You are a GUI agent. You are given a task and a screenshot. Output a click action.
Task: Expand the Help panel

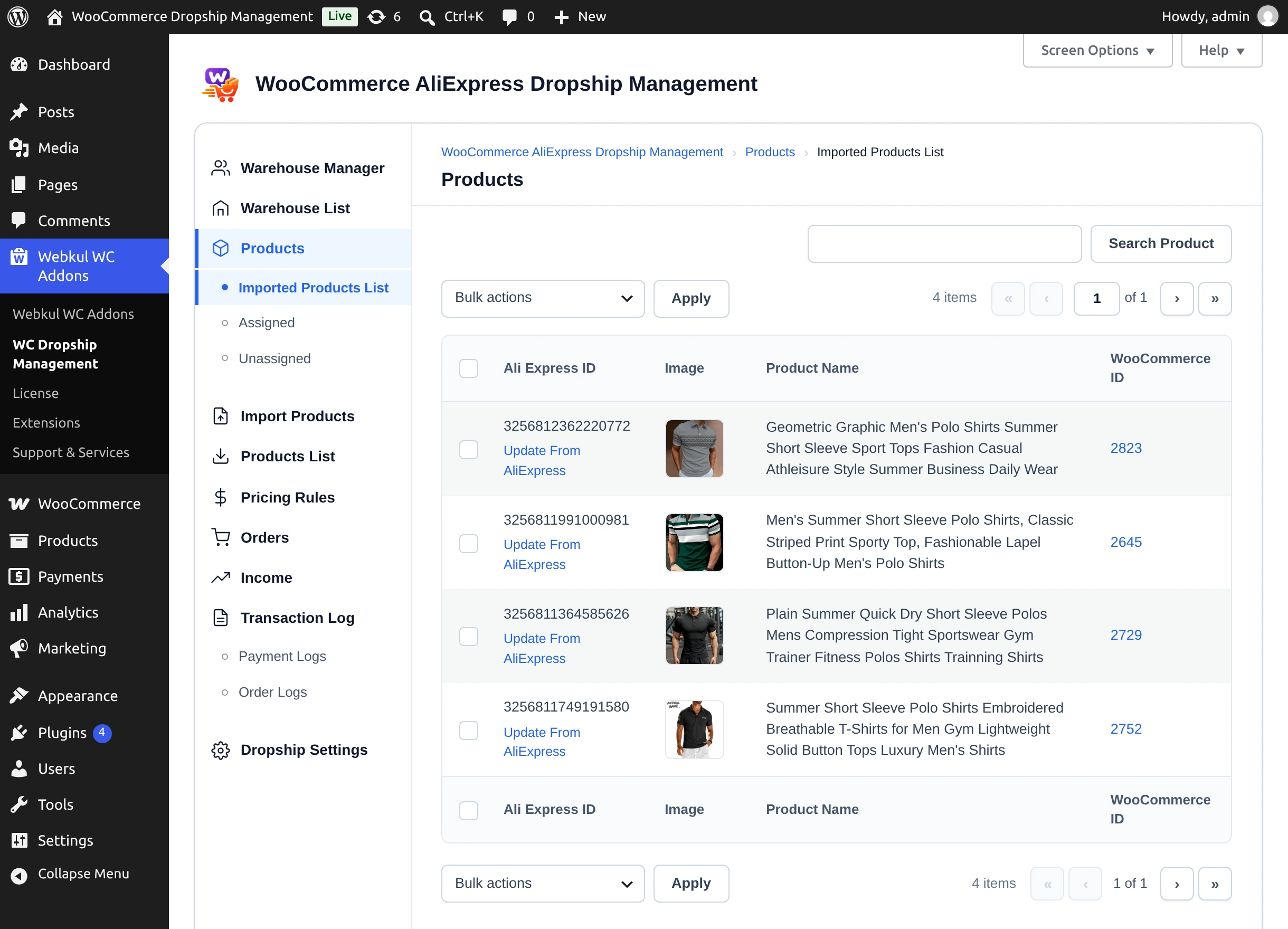(1221, 50)
